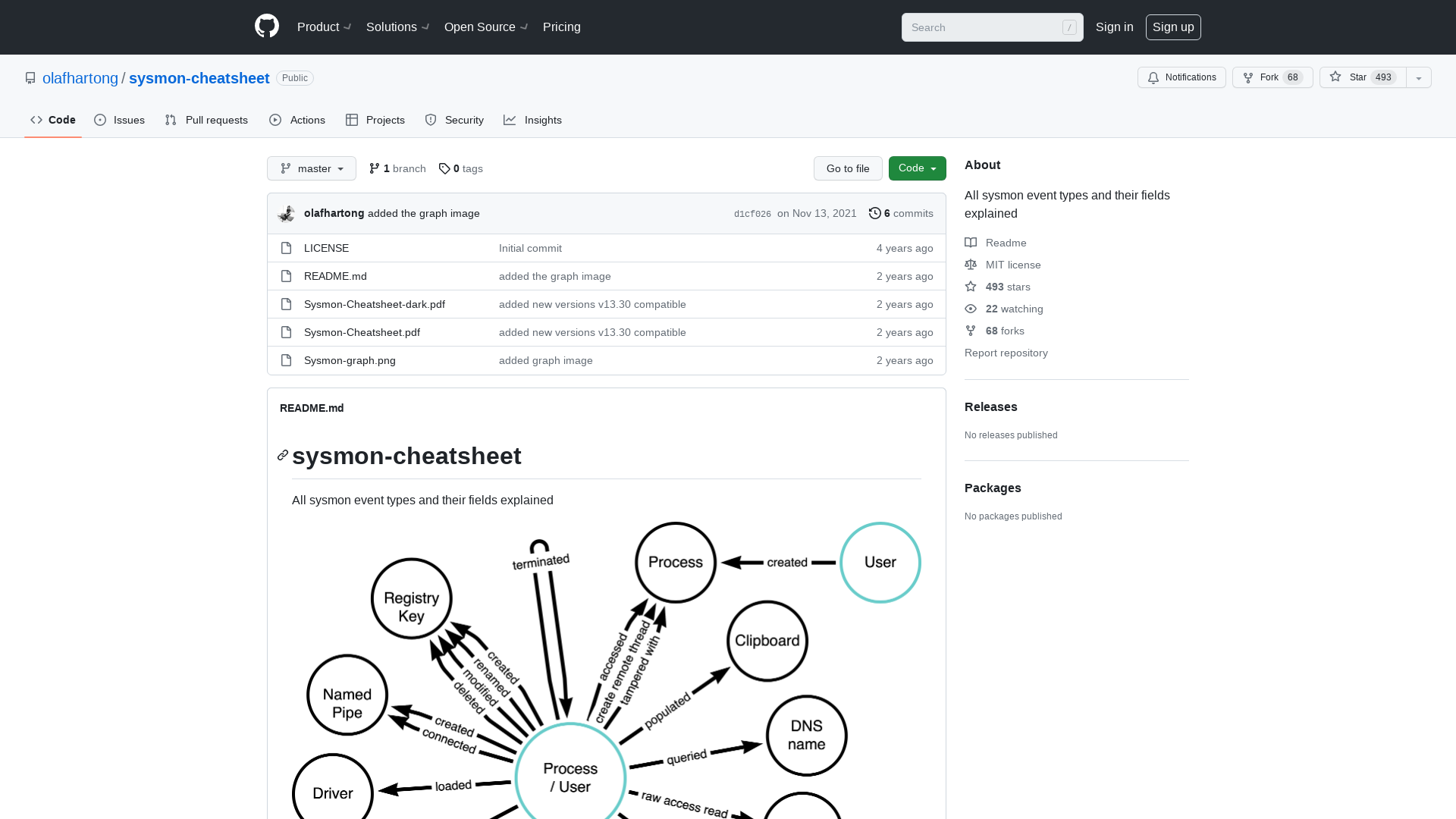Click 'added new versions v13.30 compatible' on Sysmon-Cheatsheet.pdf row
The width and height of the screenshot is (1456, 819).
pos(592,332)
